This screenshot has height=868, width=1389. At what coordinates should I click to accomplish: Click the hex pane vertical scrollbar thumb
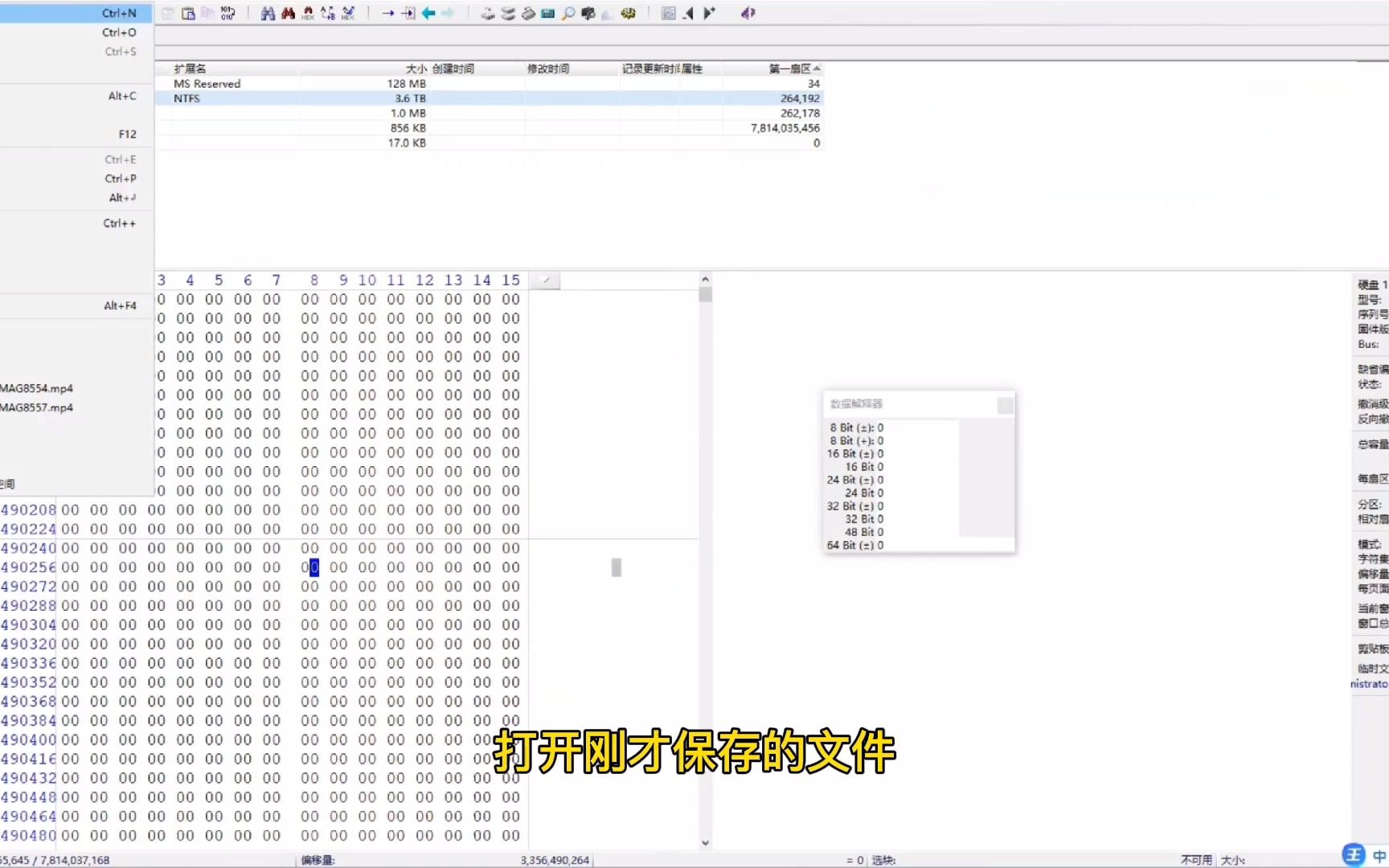[x=705, y=294]
